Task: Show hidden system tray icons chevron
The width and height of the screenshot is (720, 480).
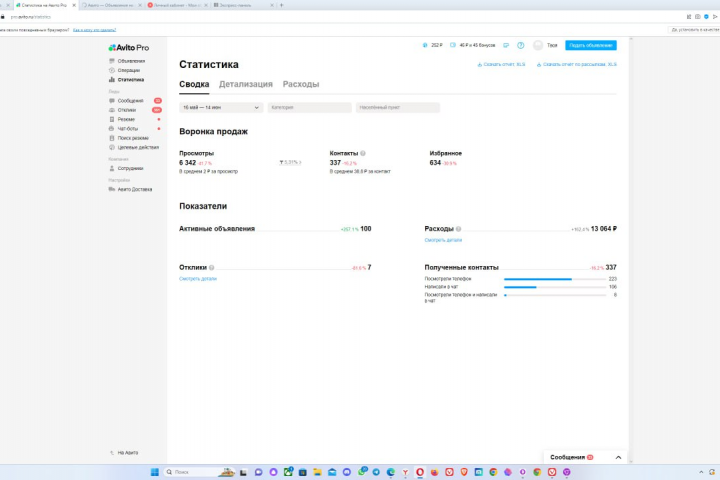Action: pyautogui.click(x=701, y=472)
